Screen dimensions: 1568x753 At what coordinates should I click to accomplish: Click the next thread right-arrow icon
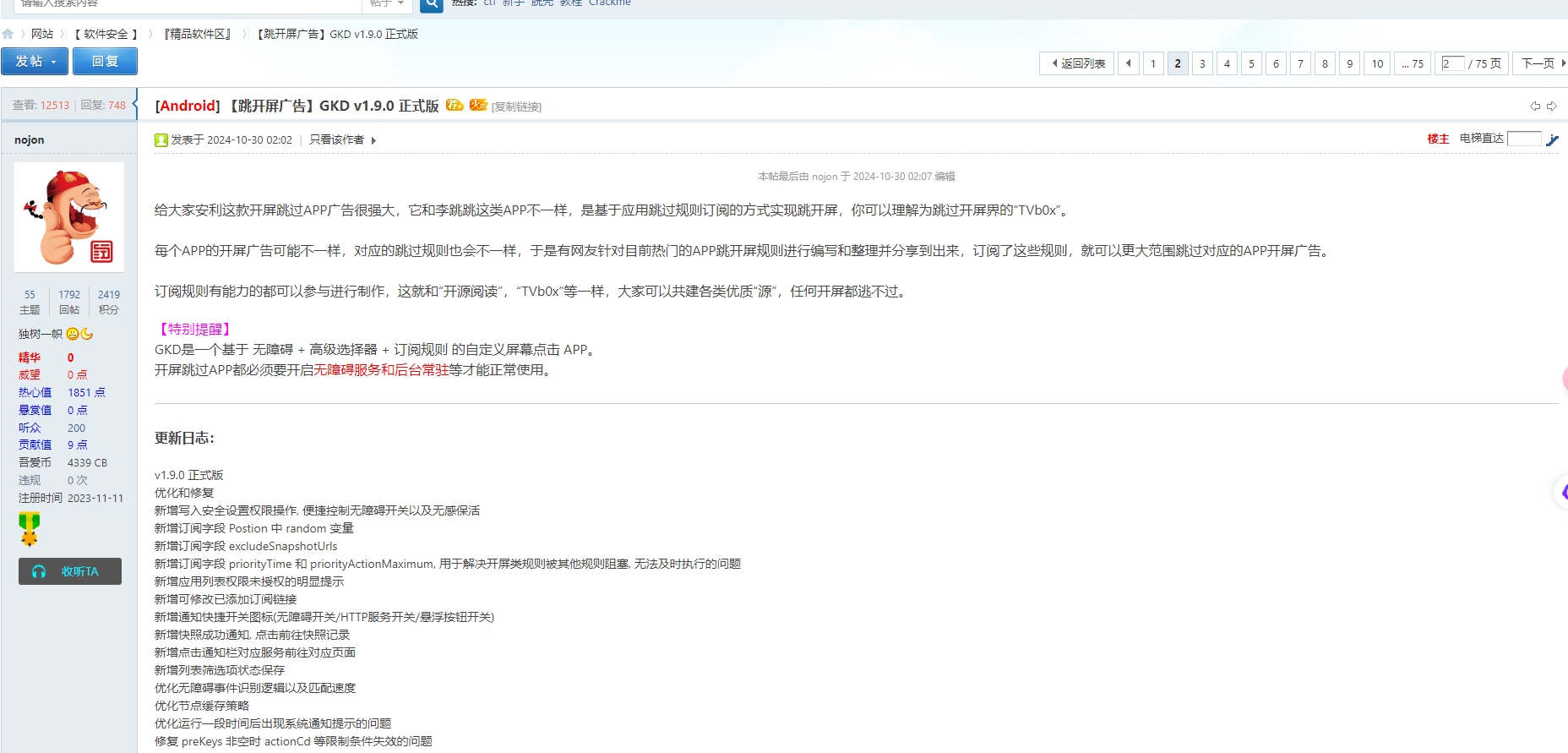pyautogui.click(x=1552, y=106)
